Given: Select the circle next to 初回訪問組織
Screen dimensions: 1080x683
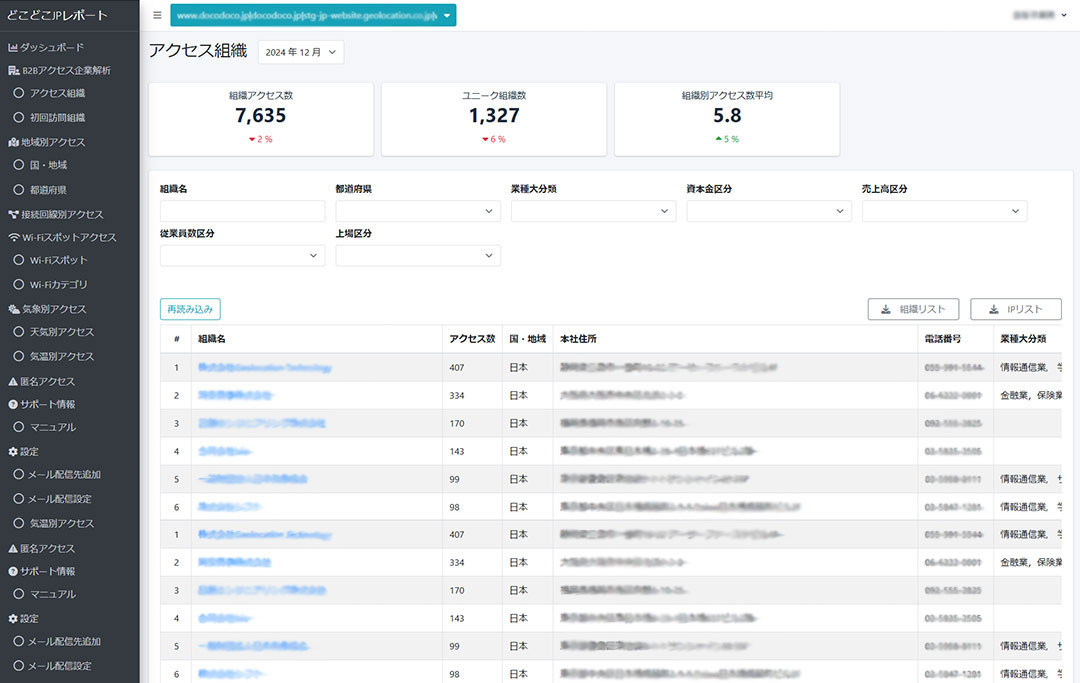Looking at the screenshot, I should pos(19,118).
